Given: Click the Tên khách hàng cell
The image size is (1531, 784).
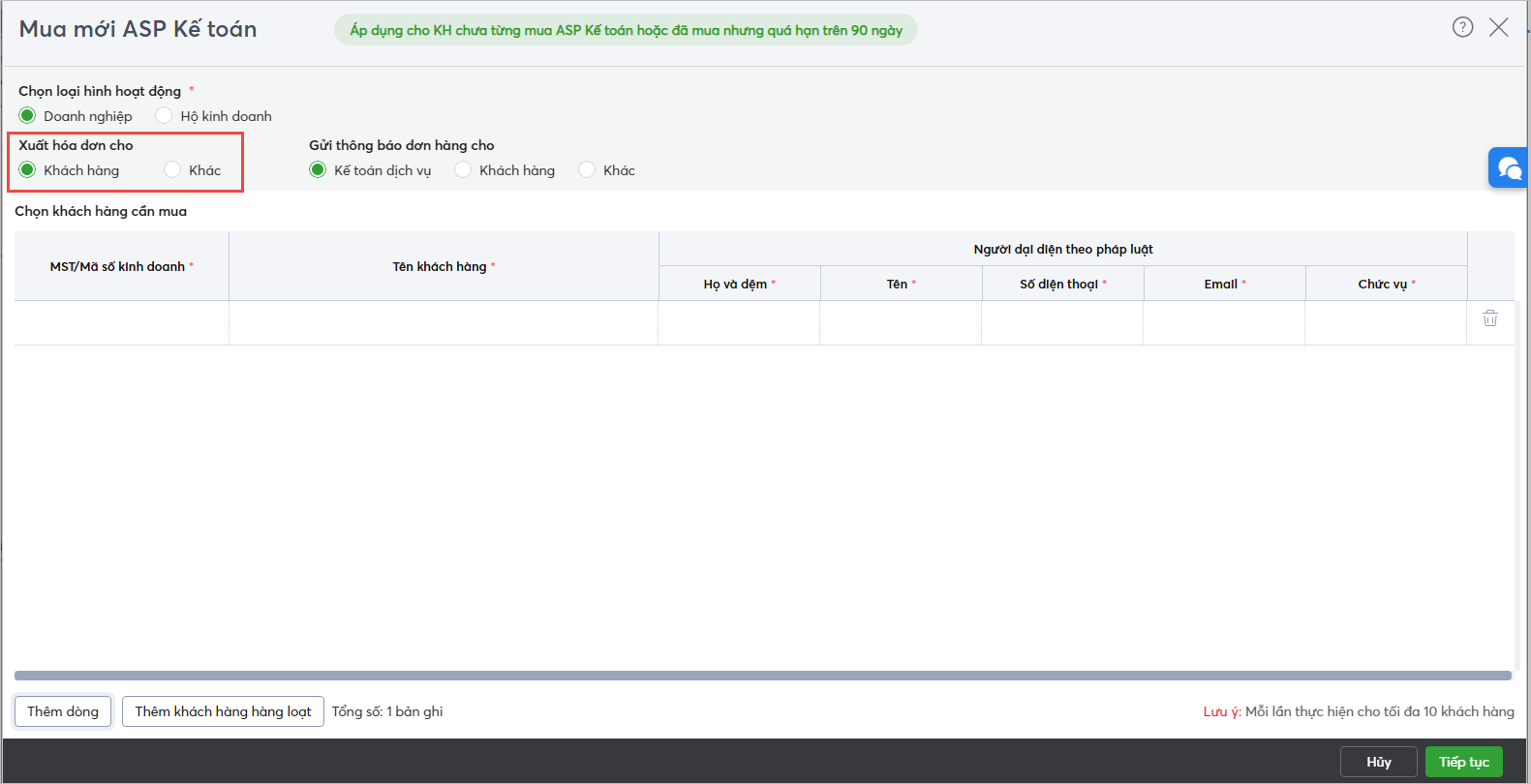Looking at the screenshot, I should click(x=444, y=322).
